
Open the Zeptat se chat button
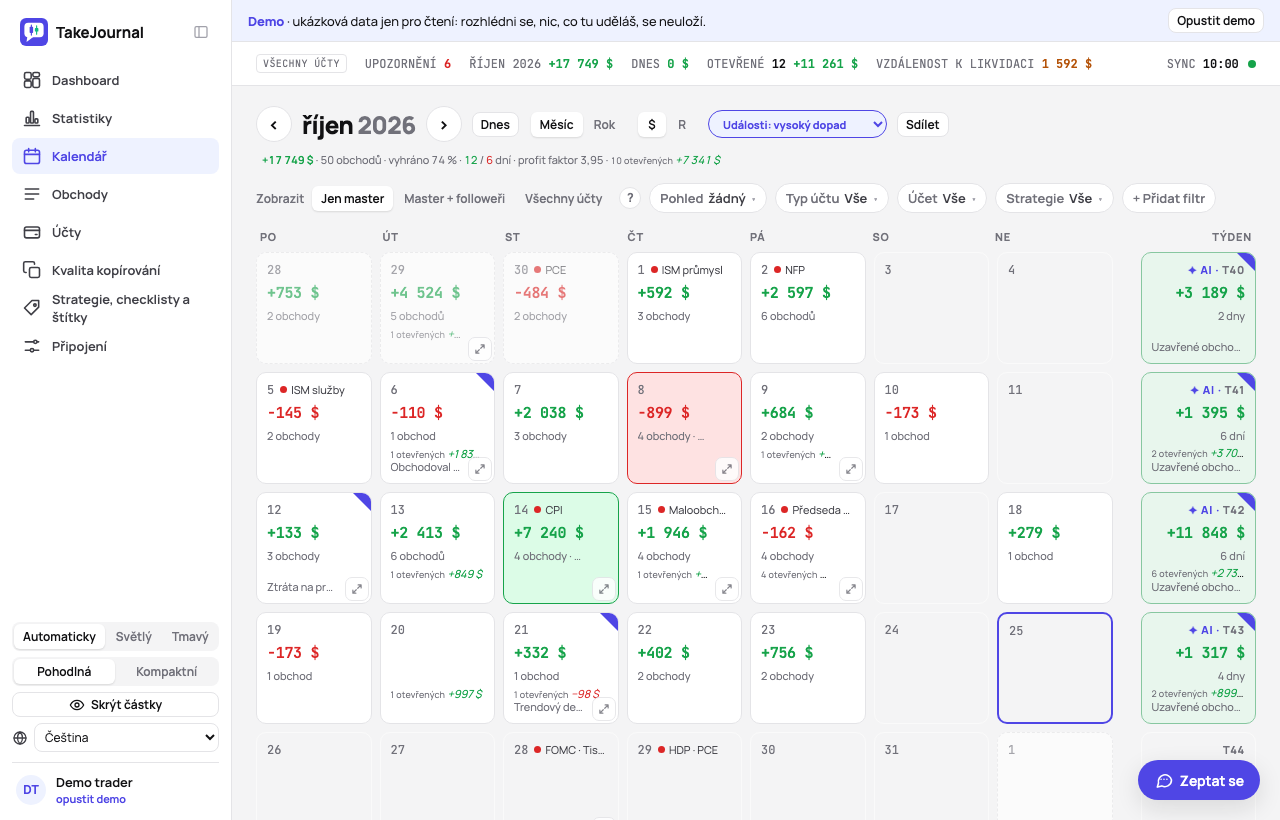pyautogui.click(x=1199, y=780)
